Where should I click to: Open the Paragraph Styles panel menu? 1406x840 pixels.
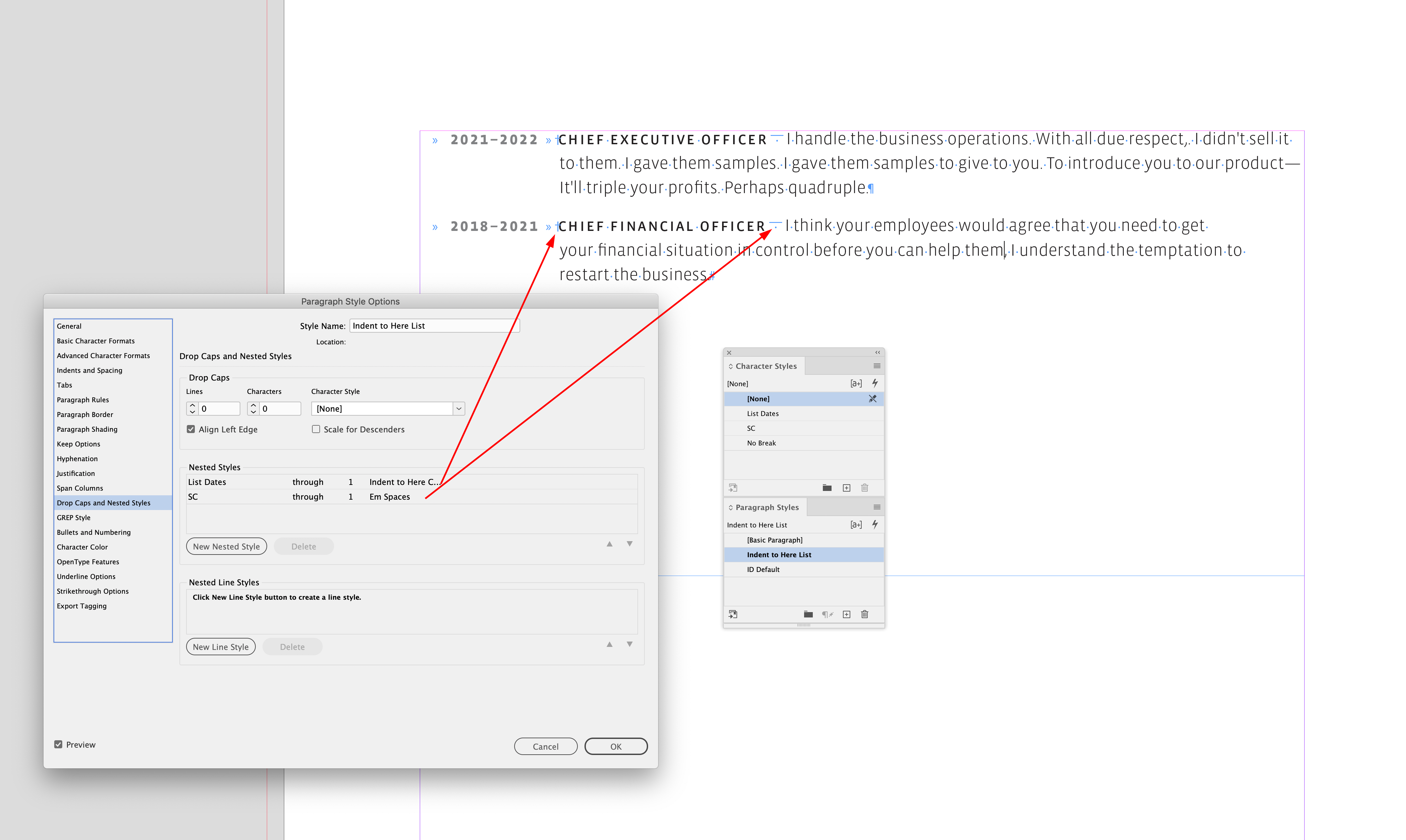click(x=877, y=507)
